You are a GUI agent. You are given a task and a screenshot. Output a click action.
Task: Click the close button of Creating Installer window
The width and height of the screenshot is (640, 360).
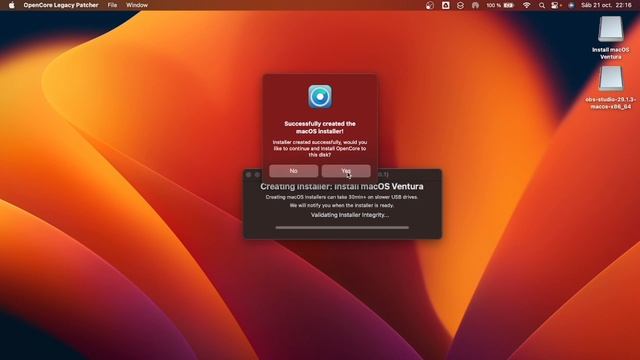click(x=249, y=175)
